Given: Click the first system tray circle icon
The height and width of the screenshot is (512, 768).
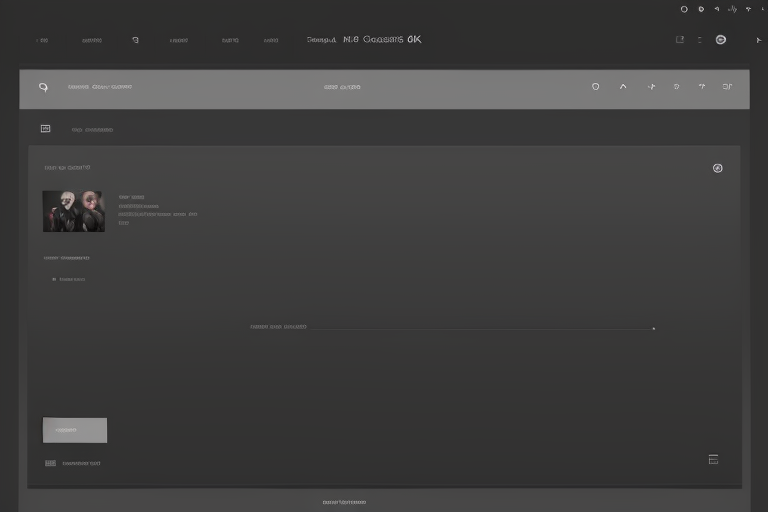Looking at the screenshot, I should pos(684,9).
